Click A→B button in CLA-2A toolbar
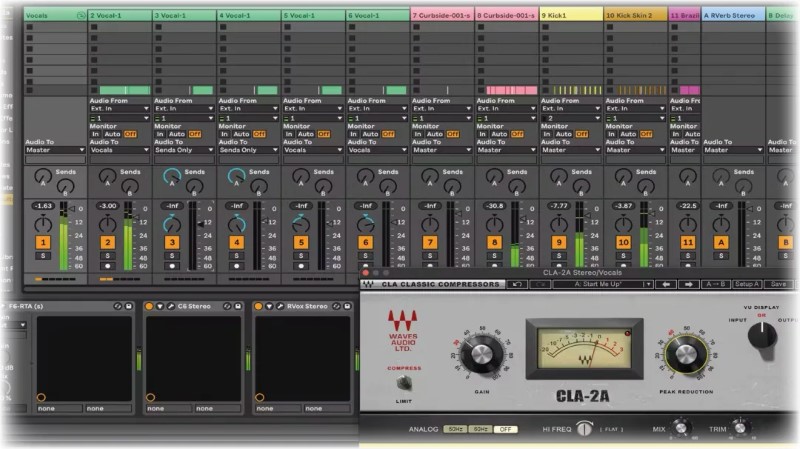 coord(715,284)
